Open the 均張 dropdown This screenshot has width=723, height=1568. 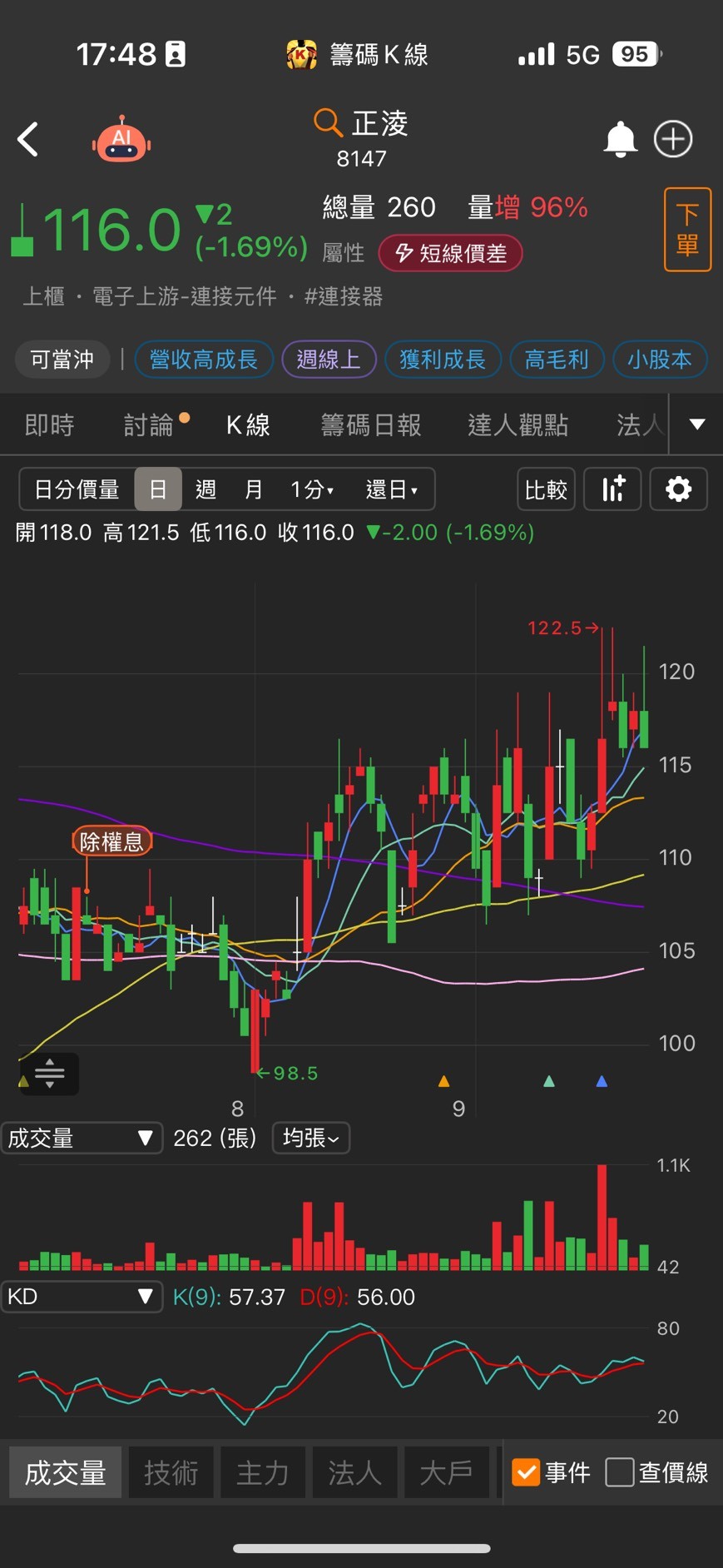[311, 1138]
